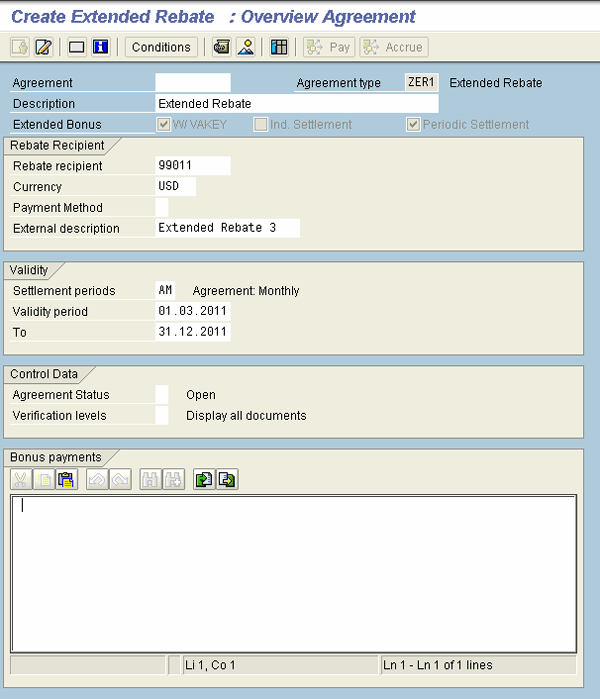
Task: Click the Paste icon in Bonus payments
Action: coord(66,480)
